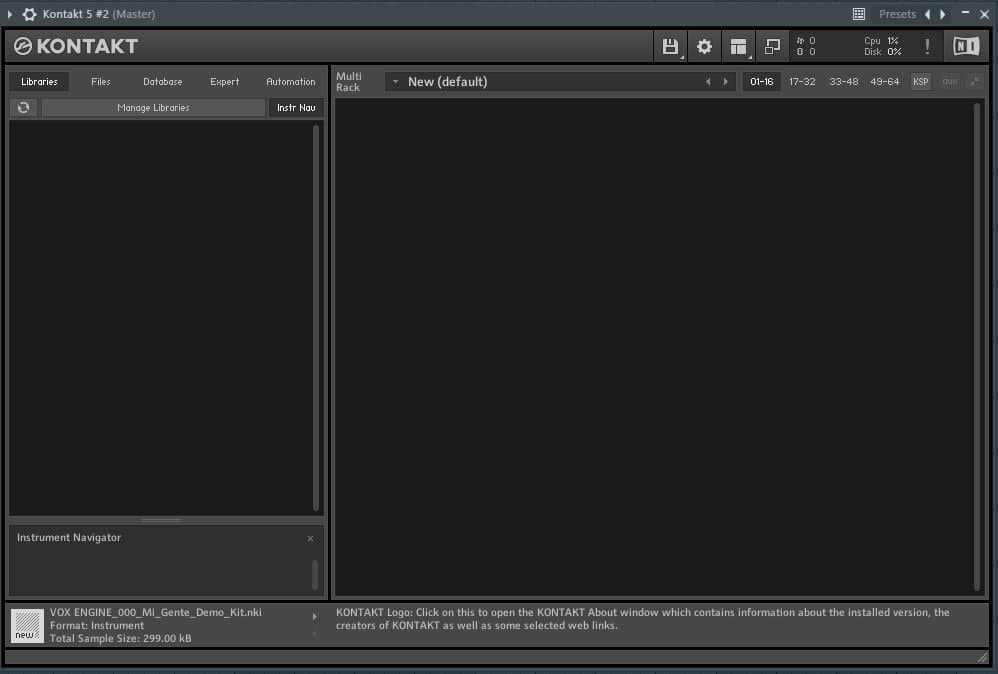Click Manage Libraries button
998x674 pixels.
pos(153,108)
